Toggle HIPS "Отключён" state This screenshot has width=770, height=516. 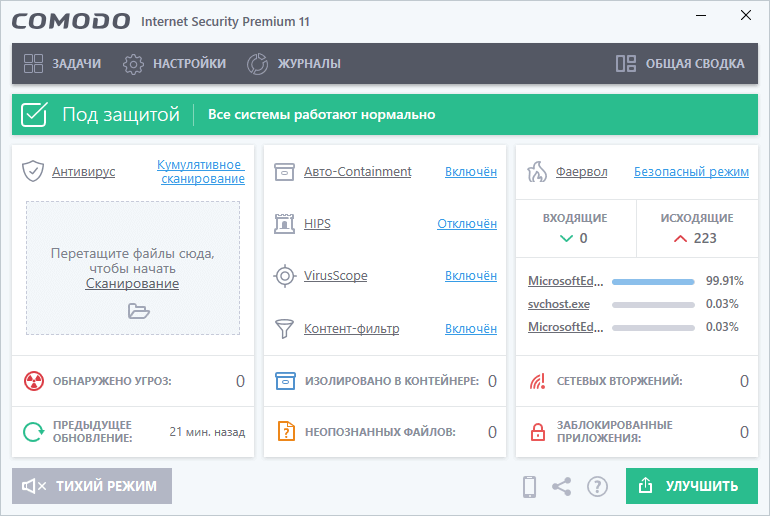tap(466, 224)
